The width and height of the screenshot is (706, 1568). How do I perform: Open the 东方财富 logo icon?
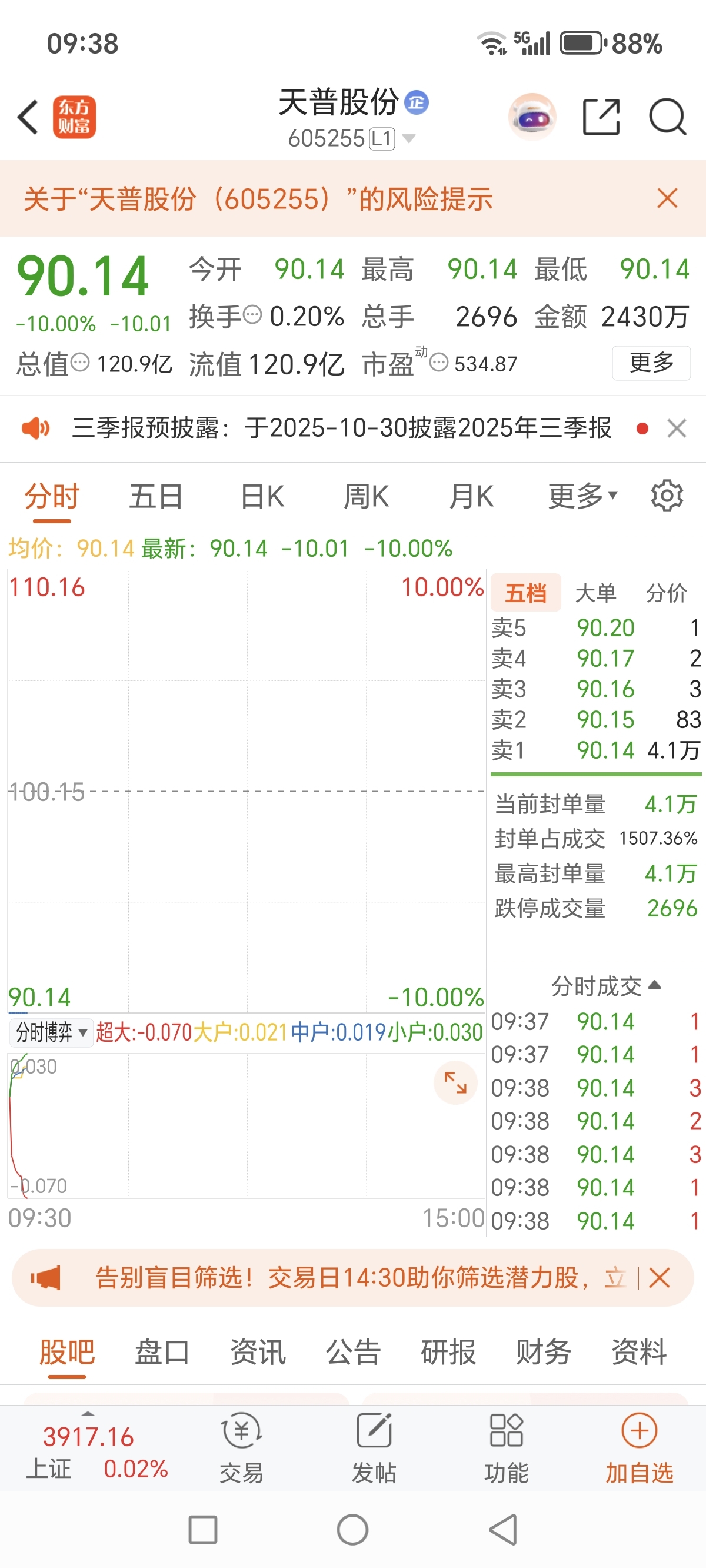74,117
